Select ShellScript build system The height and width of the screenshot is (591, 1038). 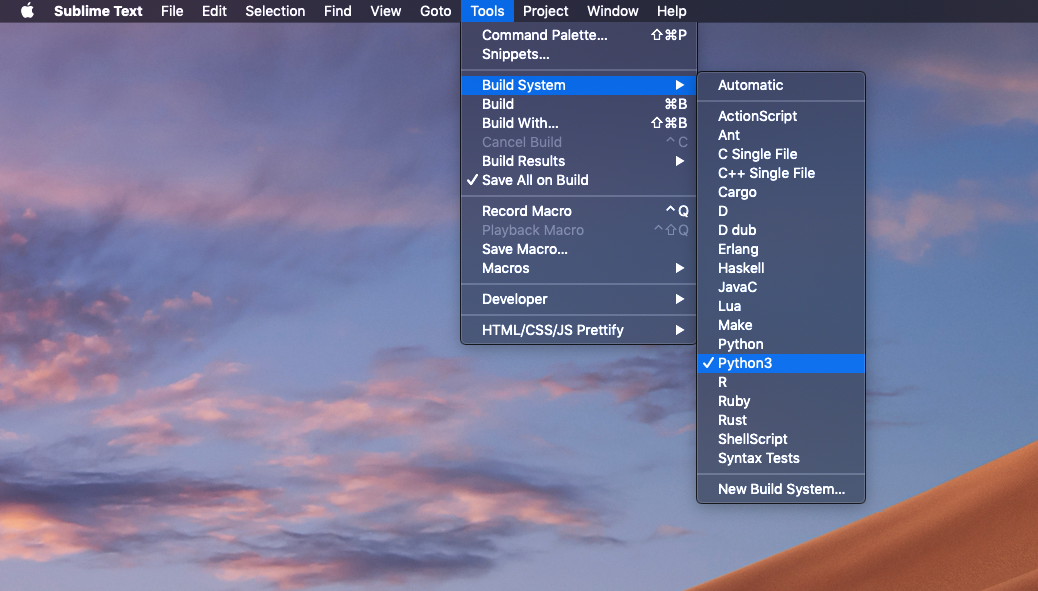tap(752, 439)
